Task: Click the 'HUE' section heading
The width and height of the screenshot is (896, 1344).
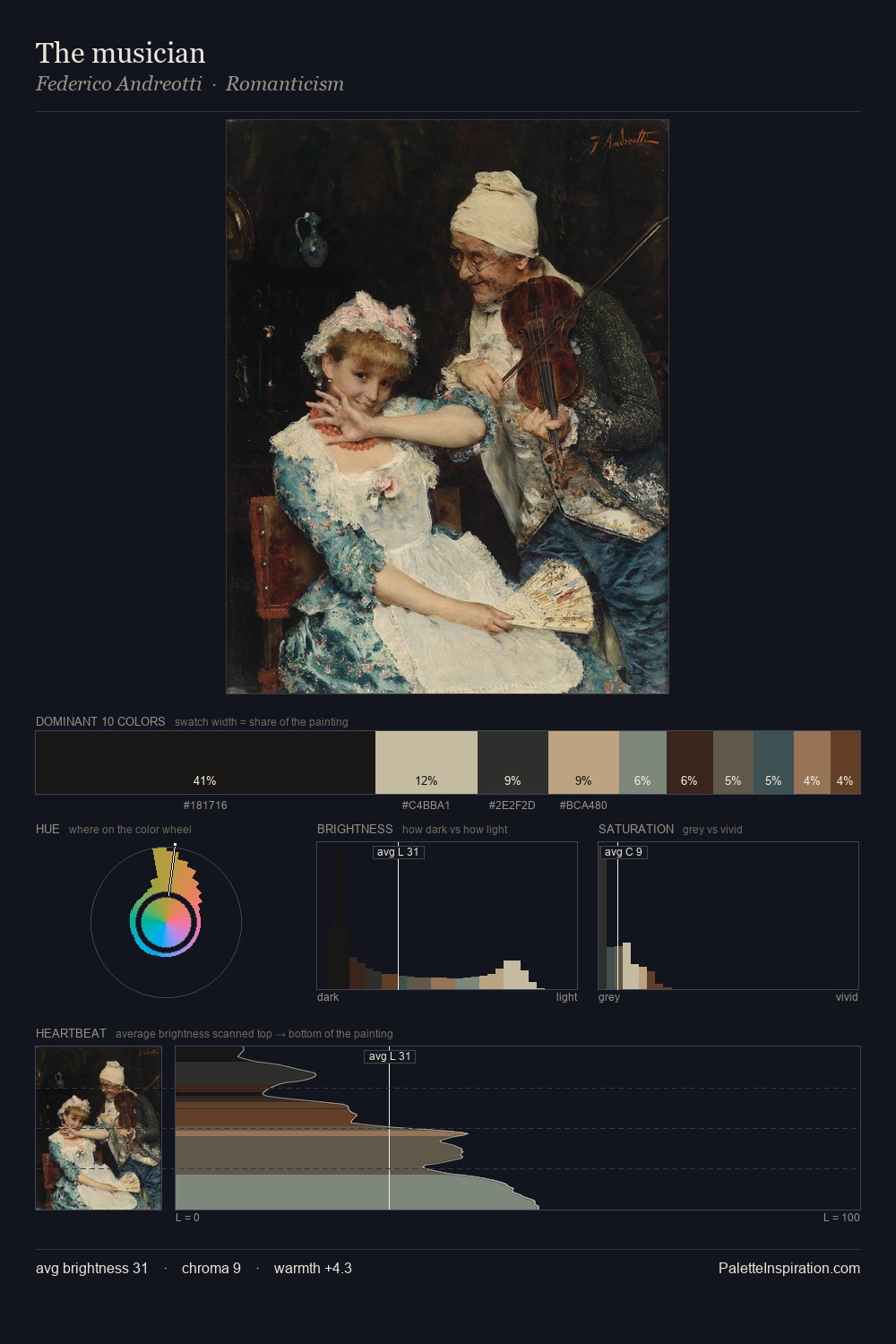Action: (x=47, y=829)
